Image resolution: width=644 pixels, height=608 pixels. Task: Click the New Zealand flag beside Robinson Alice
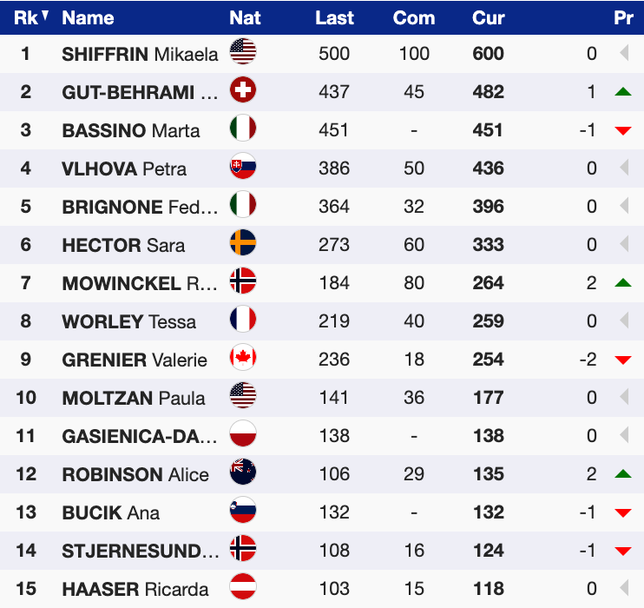(x=243, y=474)
